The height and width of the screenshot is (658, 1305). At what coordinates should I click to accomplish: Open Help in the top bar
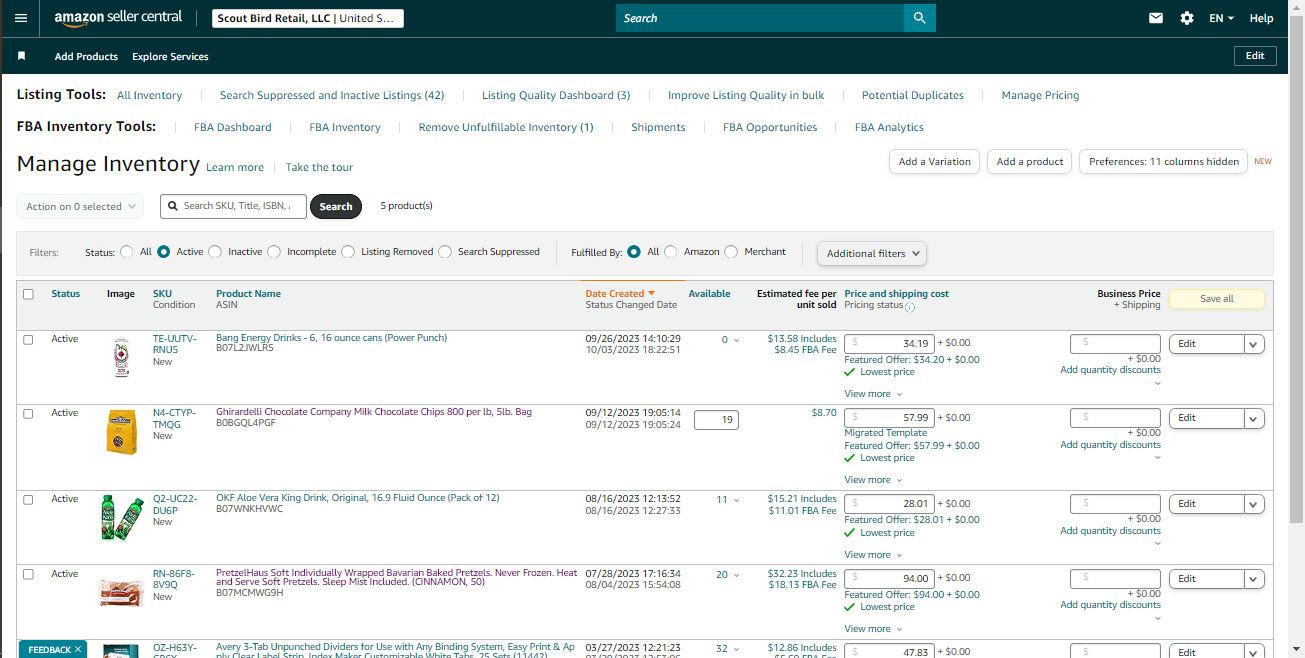point(1262,18)
